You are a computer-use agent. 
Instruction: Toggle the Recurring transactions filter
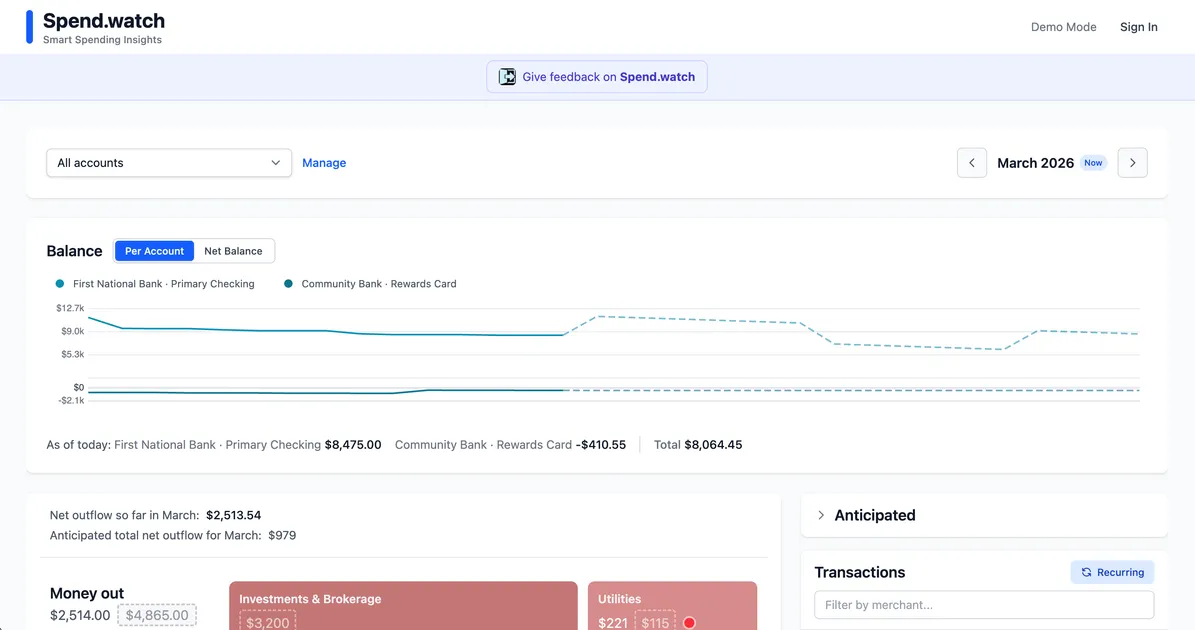coord(1112,573)
